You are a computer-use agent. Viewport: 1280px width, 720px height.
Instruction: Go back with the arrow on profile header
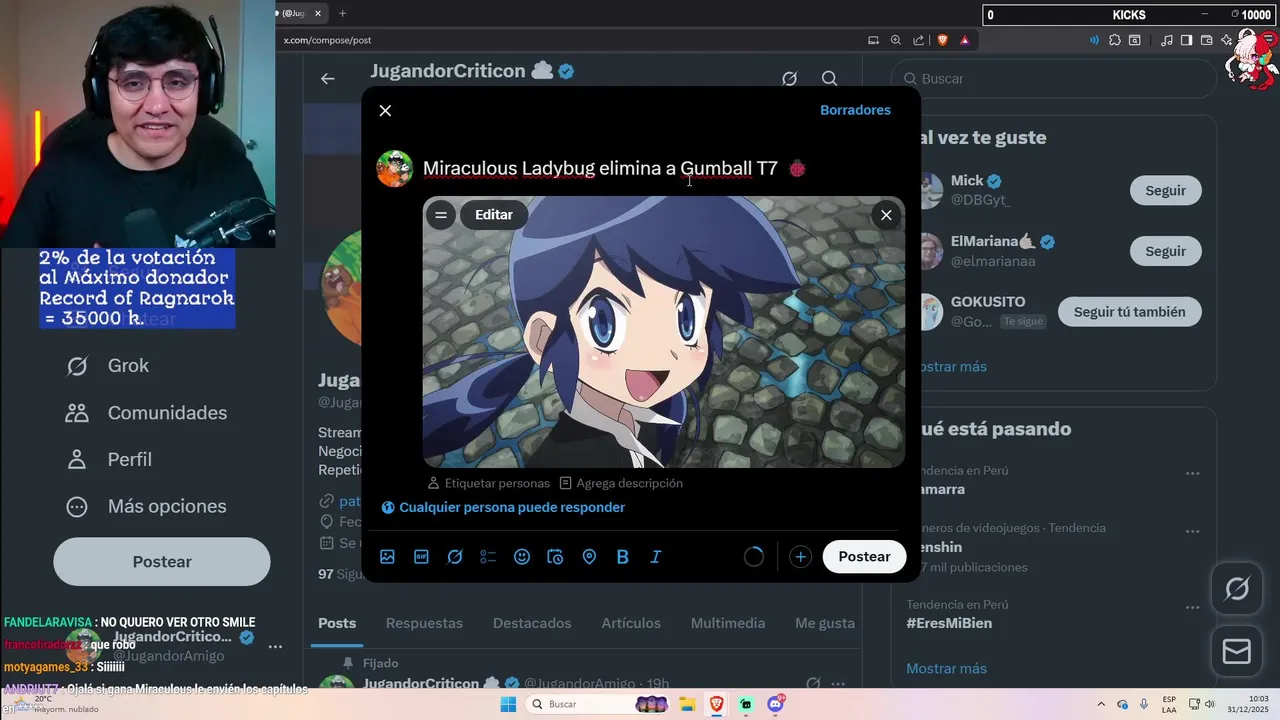pyautogui.click(x=328, y=78)
